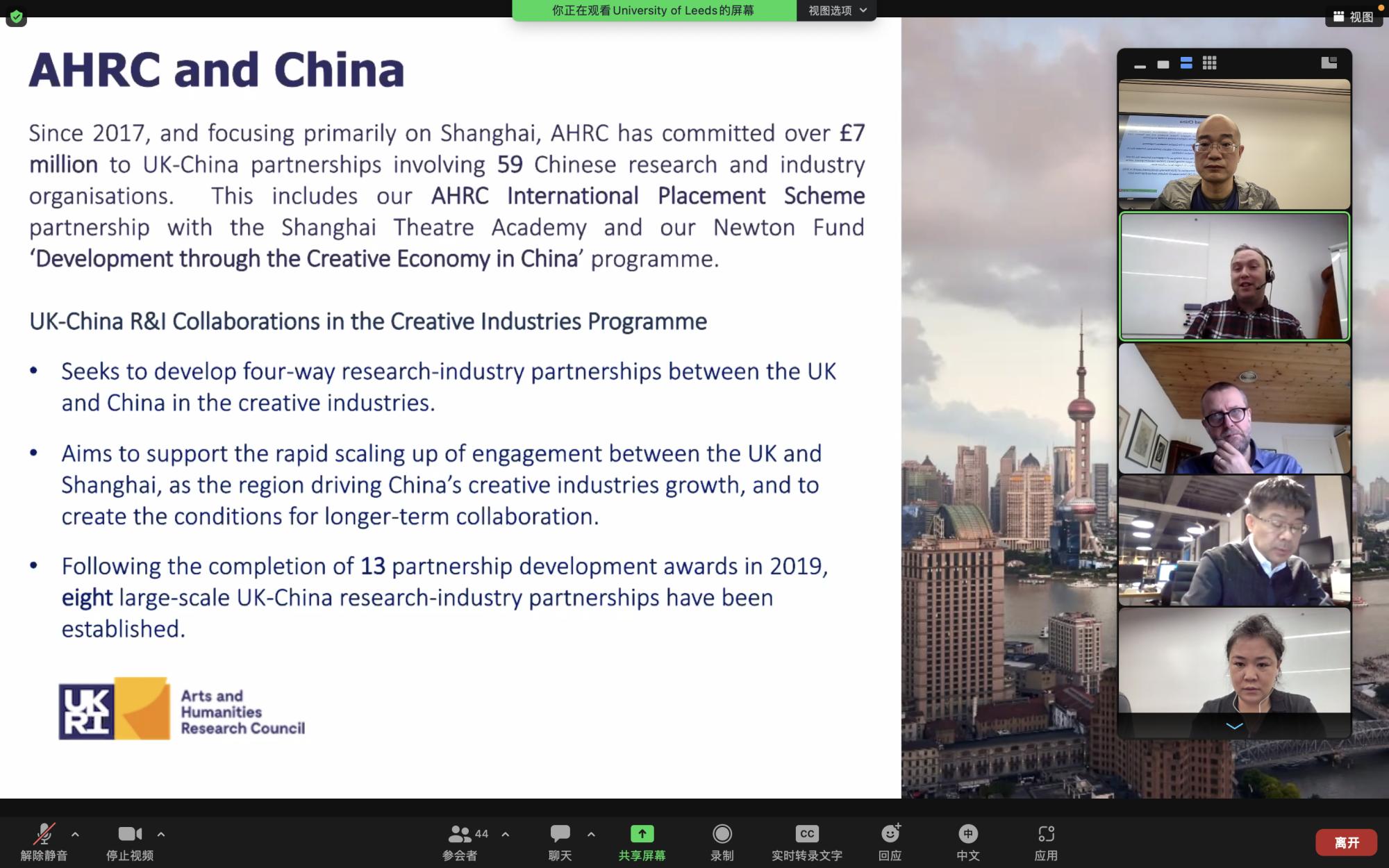The height and width of the screenshot is (868, 1389).
Task: Click the bullet starting 'Aims to support'
Action: [x=441, y=485]
